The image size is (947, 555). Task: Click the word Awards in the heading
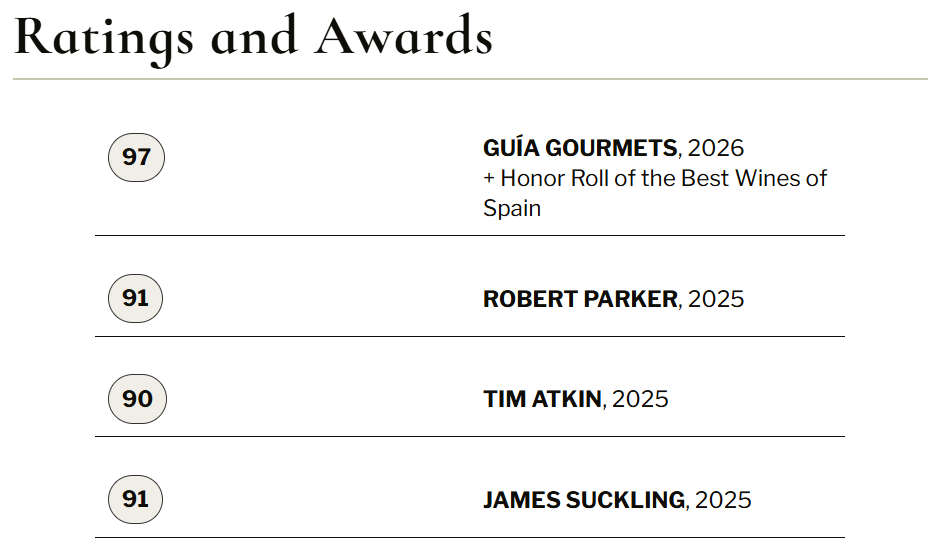click(x=404, y=37)
